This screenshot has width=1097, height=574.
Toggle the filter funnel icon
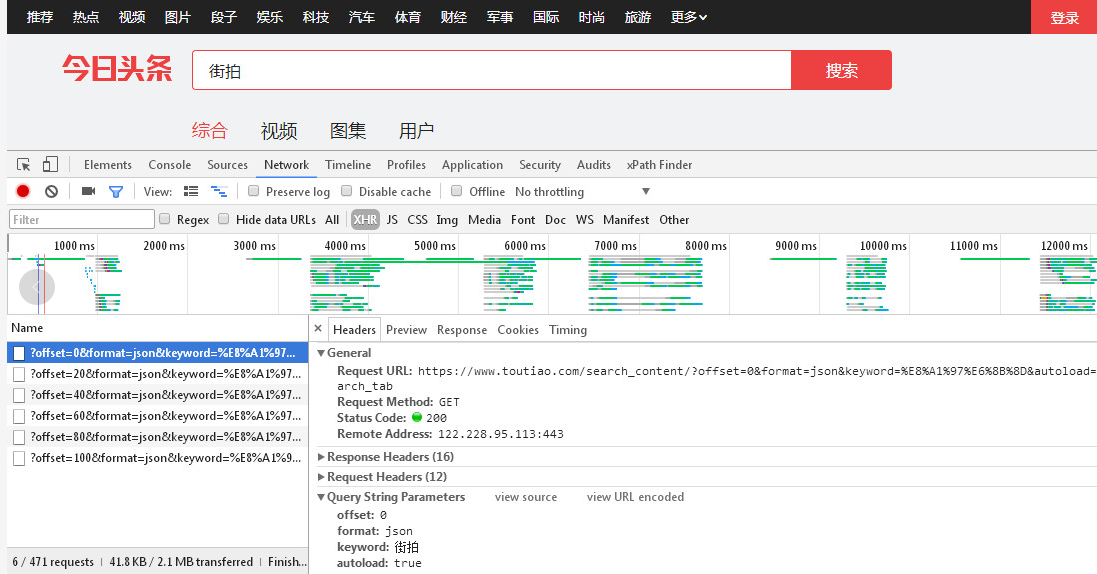116,191
